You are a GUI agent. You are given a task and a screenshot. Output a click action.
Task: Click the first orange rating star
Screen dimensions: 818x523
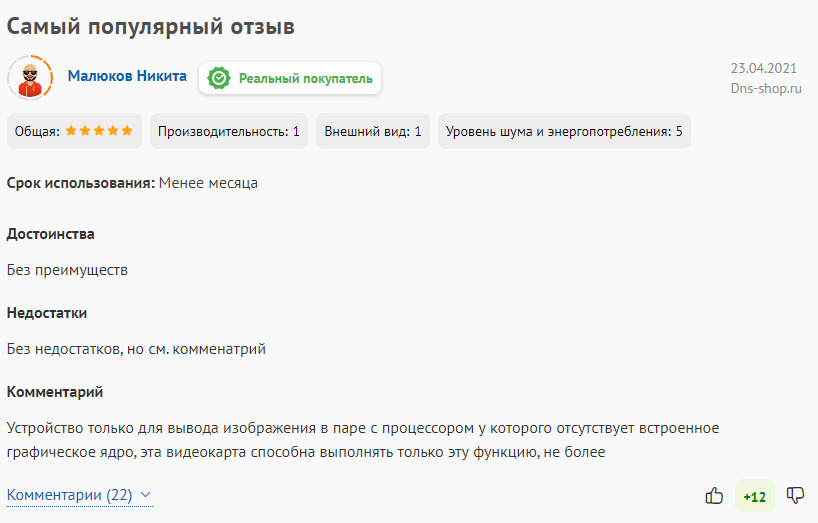coord(71,131)
